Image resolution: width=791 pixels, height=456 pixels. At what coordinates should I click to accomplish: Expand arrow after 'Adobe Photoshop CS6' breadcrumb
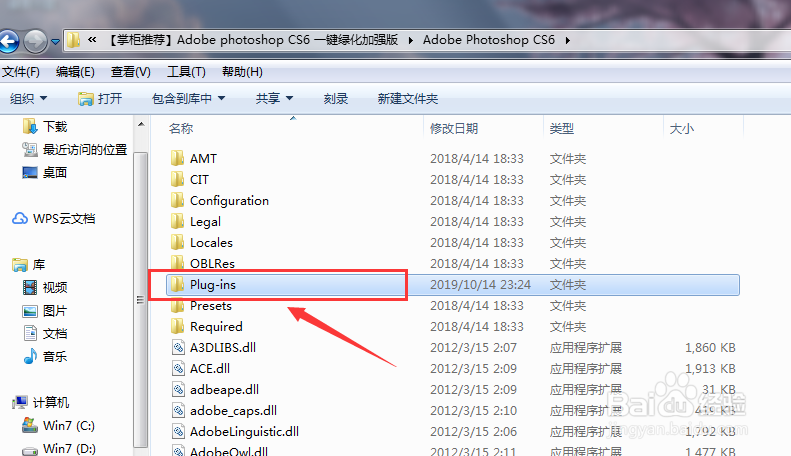(568, 40)
